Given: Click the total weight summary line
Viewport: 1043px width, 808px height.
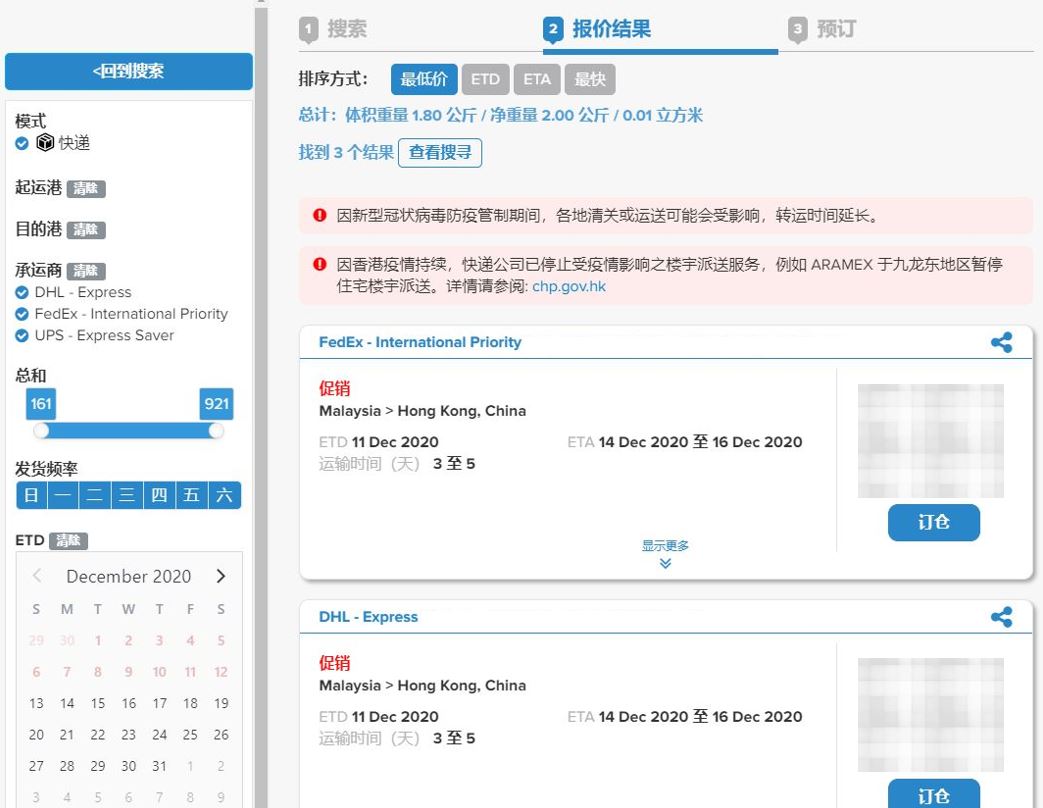Looking at the screenshot, I should click(500, 116).
